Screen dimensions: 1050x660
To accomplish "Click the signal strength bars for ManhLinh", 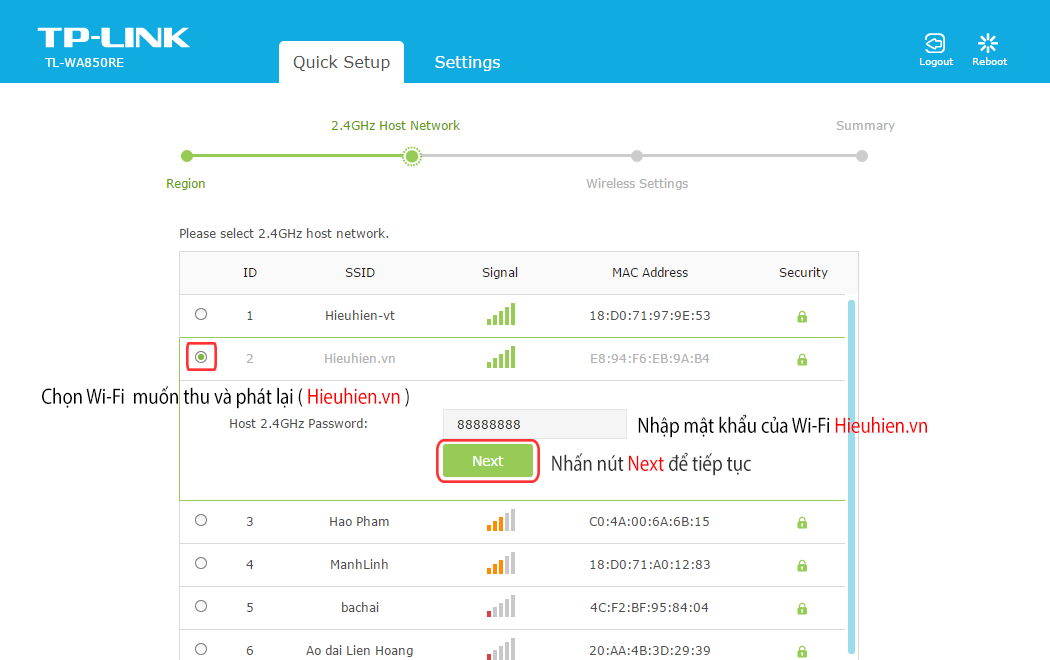I will coord(500,563).
